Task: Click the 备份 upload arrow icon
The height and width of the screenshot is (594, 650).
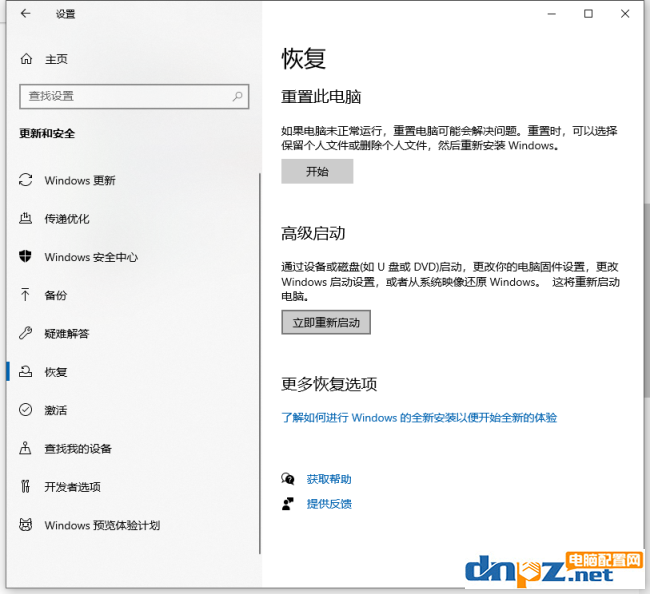Action: (x=25, y=295)
